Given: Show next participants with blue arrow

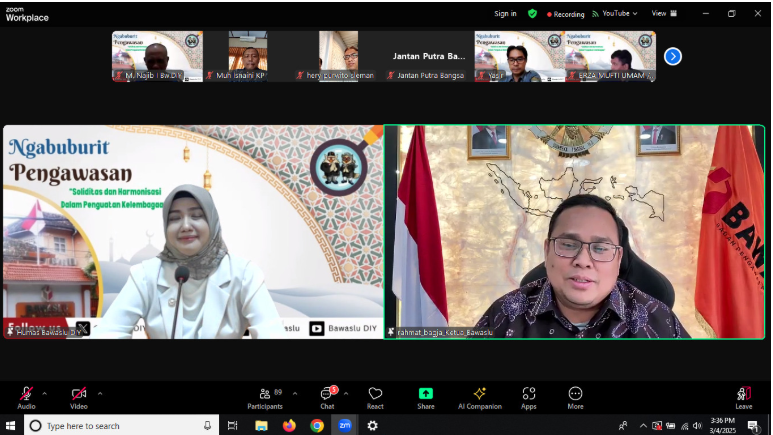Looking at the screenshot, I should coord(673,56).
